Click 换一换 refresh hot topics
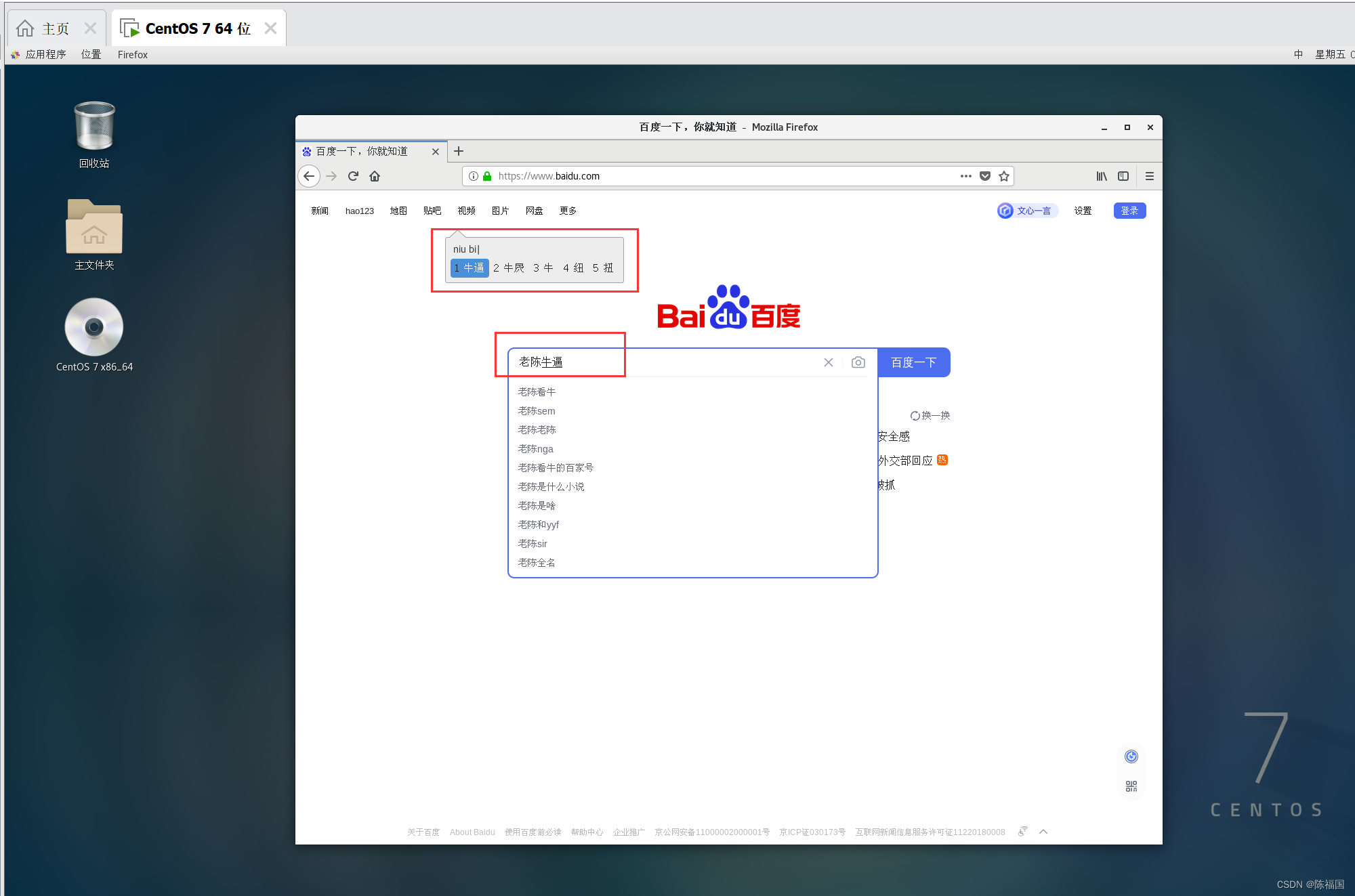Viewport: 1355px width, 896px height. (x=931, y=415)
